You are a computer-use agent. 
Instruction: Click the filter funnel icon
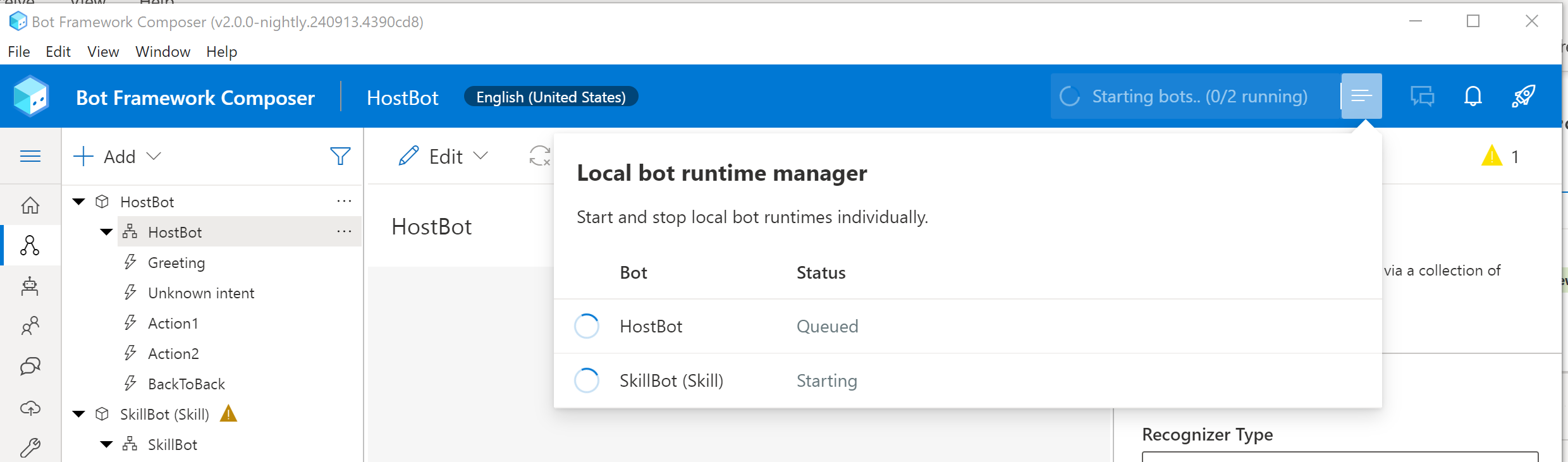pyautogui.click(x=340, y=156)
